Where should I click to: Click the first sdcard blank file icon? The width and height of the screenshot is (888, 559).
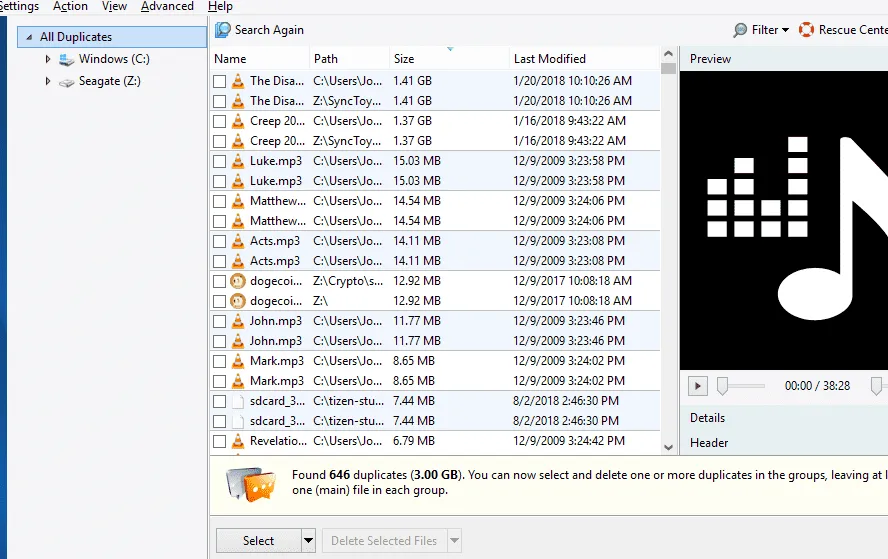pyautogui.click(x=238, y=401)
